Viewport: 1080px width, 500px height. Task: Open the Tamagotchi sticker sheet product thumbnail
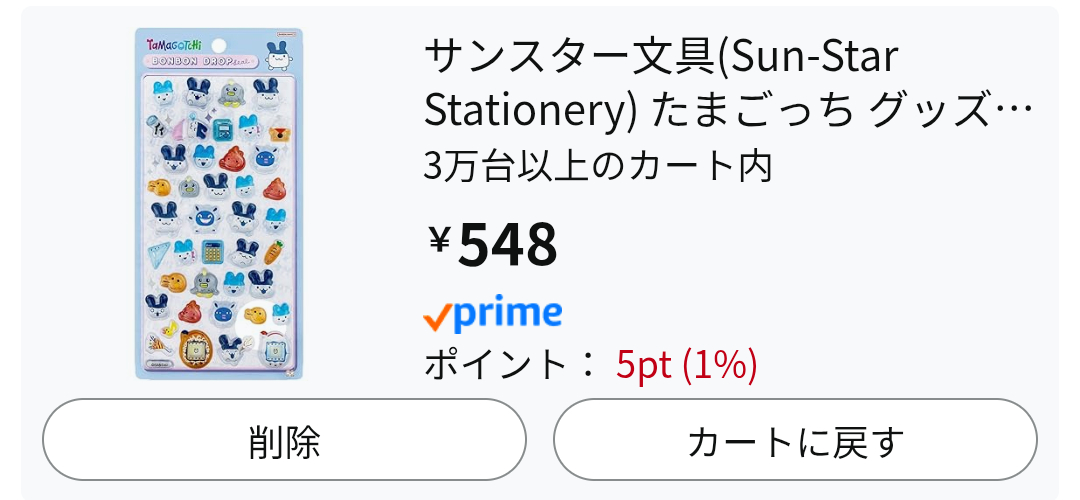pyautogui.click(x=219, y=204)
